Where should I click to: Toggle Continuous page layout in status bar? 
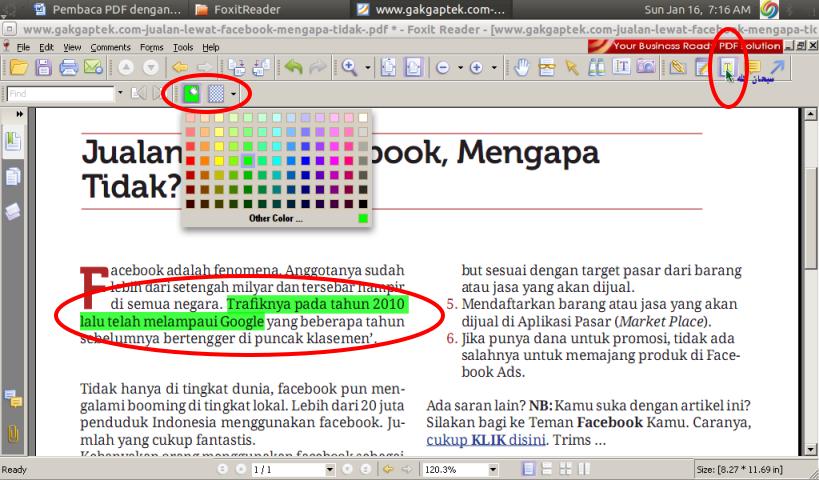(x=547, y=469)
